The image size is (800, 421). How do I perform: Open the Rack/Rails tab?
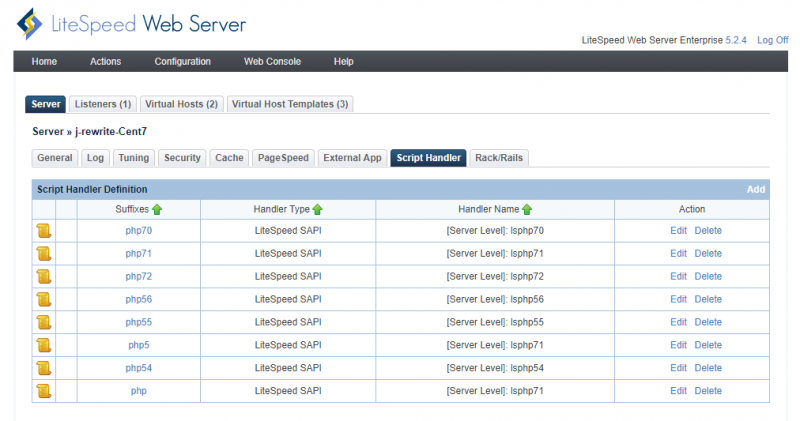pyautogui.click(x=499, y=158)
